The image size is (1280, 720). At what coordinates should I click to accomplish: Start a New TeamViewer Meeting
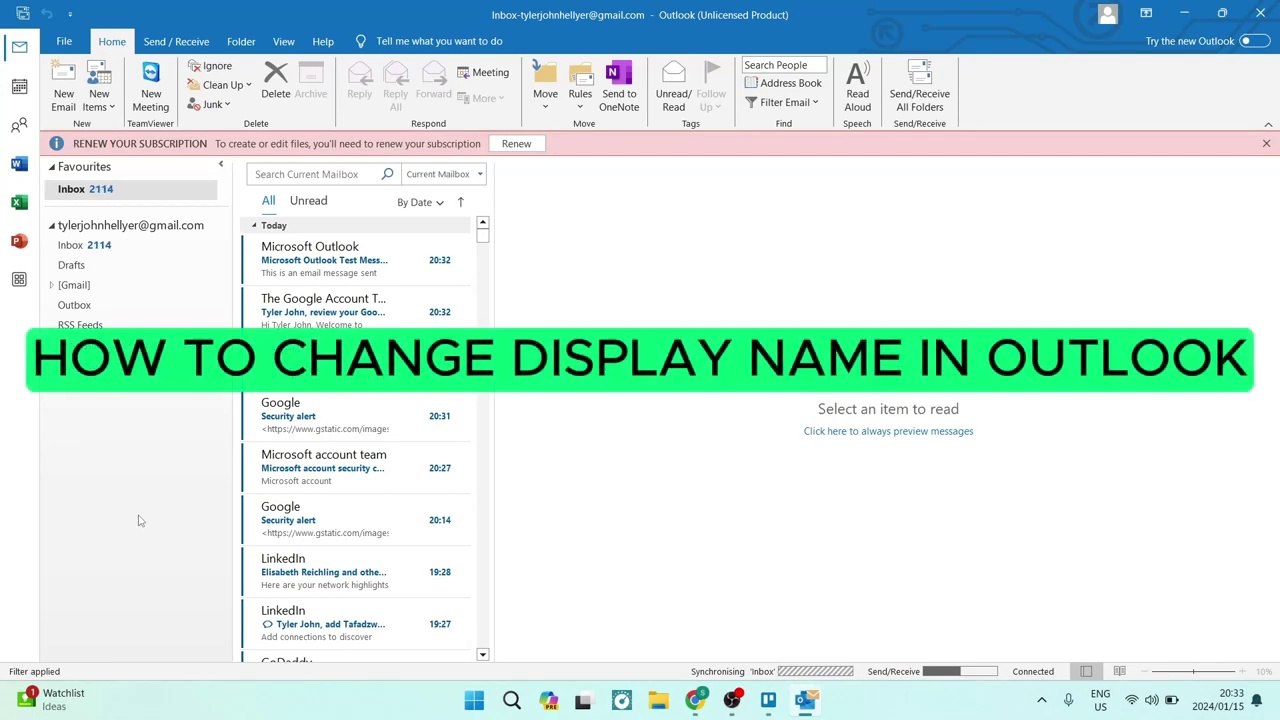tap(150, 86)
